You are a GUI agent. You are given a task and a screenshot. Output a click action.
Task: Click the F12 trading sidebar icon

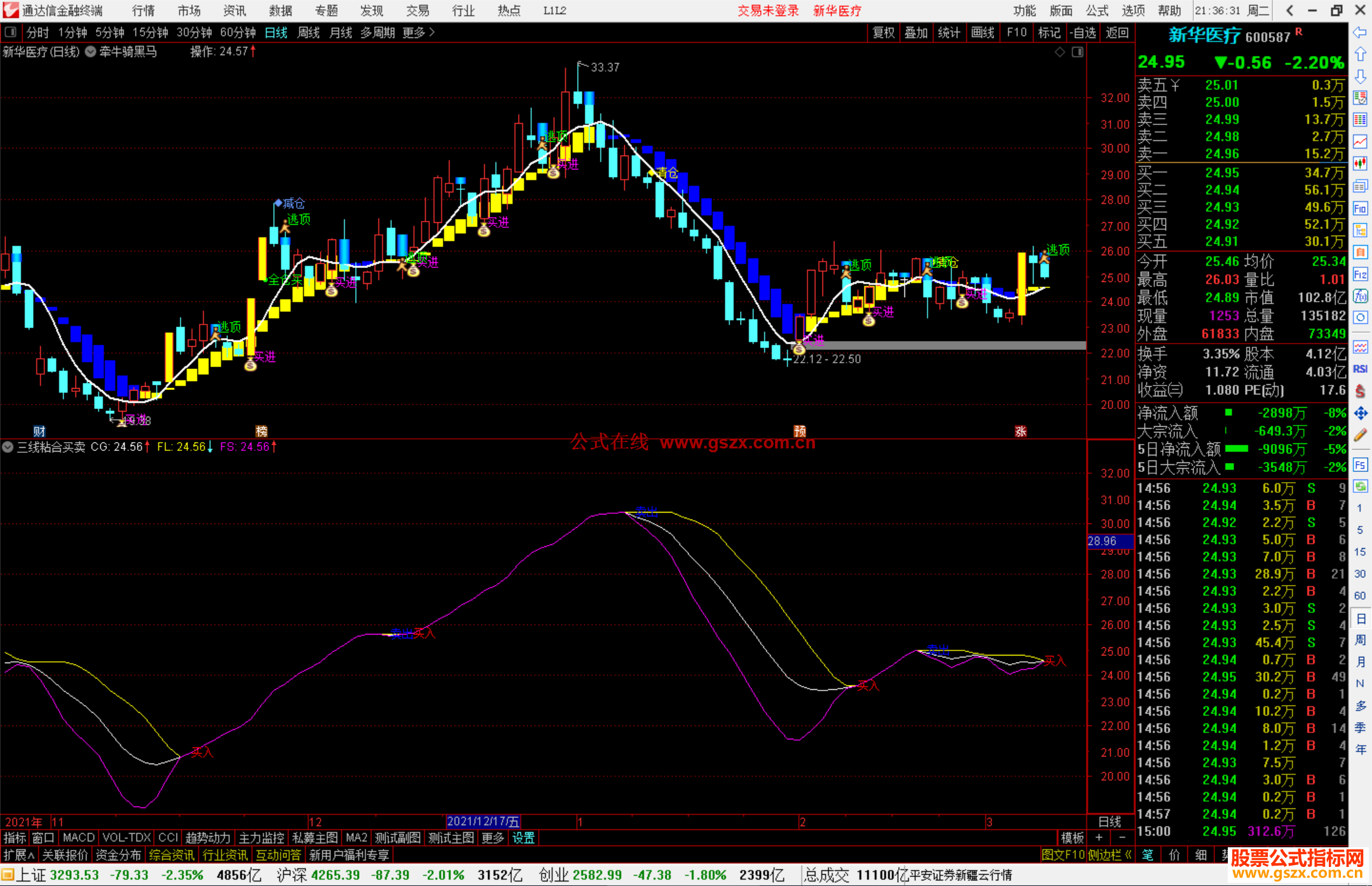(x=1360, y=274)
